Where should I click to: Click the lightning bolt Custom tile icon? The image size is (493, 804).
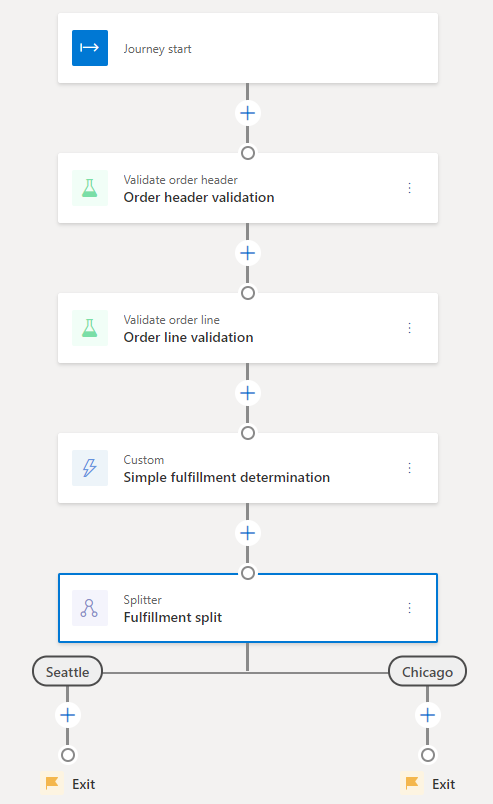90,468
